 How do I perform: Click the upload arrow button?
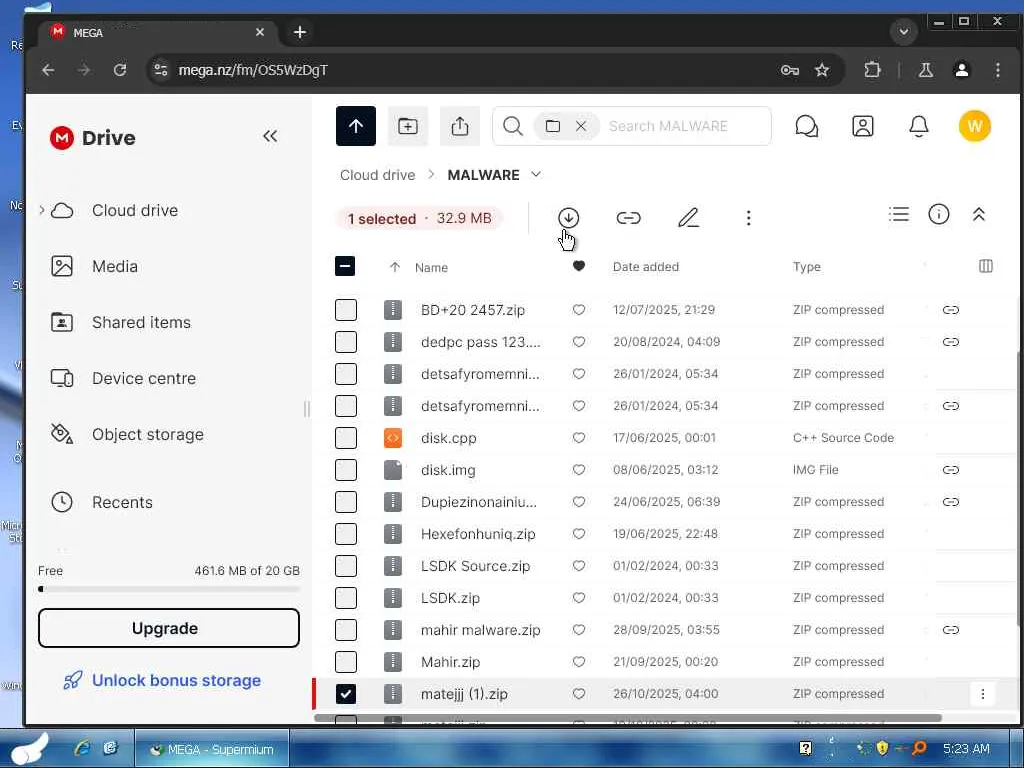pos(355,126)
